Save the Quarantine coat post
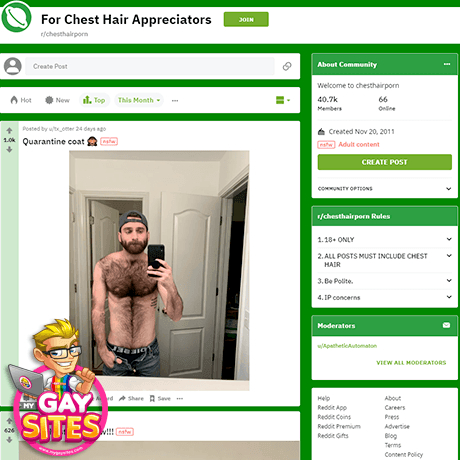Screen dimensions: 460x460 [160, 398]
